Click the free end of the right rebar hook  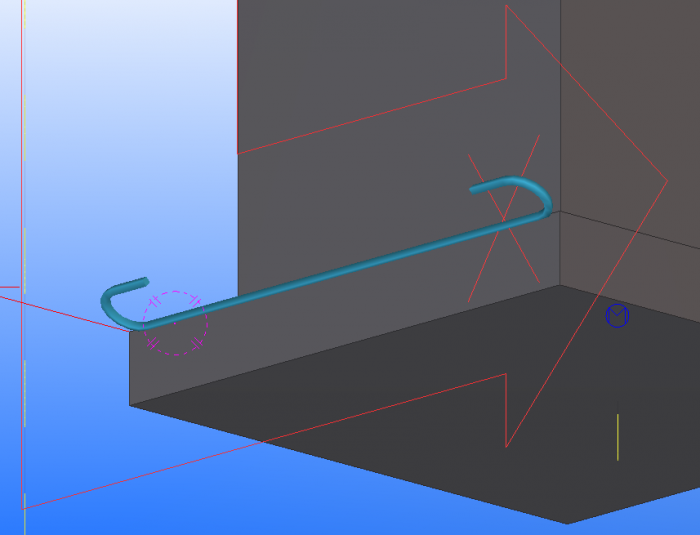coord(473,190)
